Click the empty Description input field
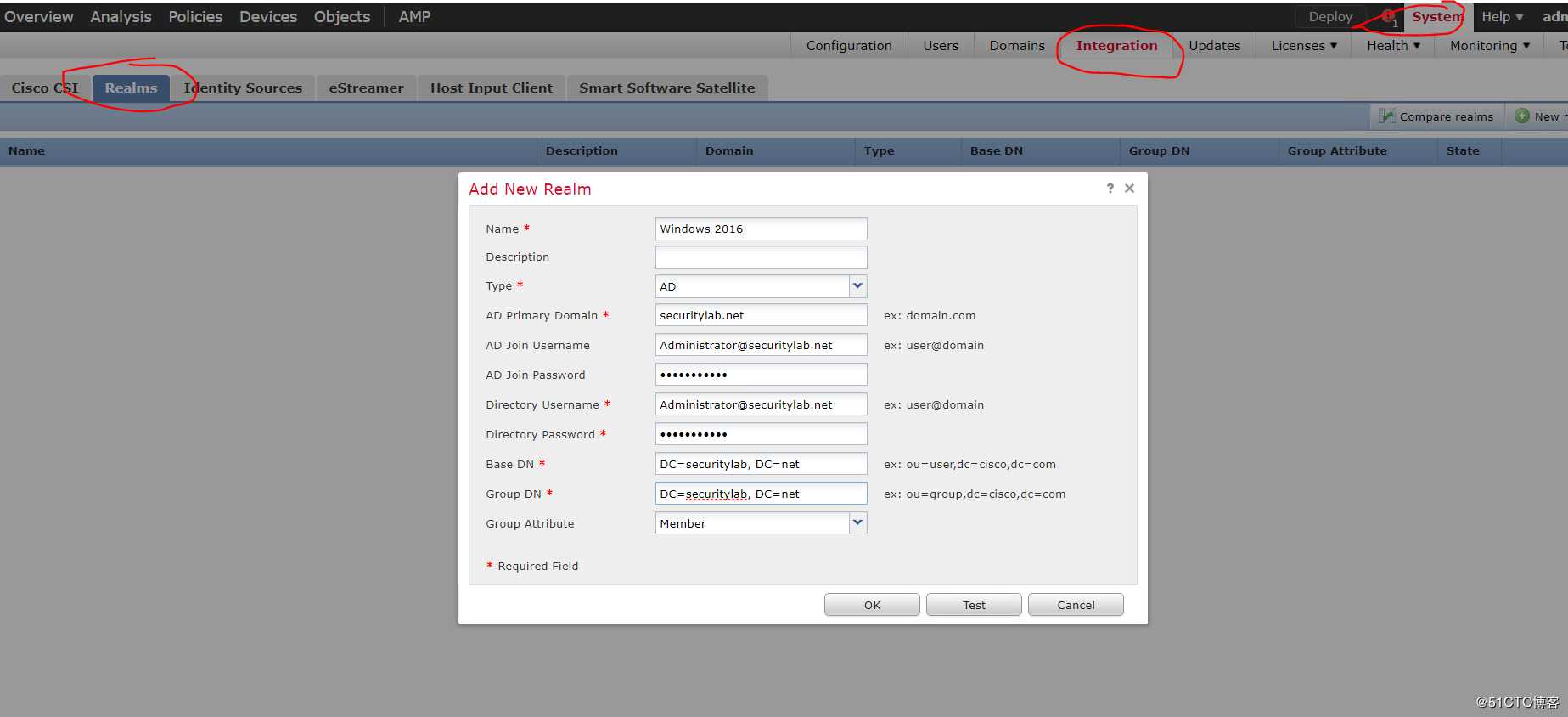The image size is (1568, 717). click(761, 257)
